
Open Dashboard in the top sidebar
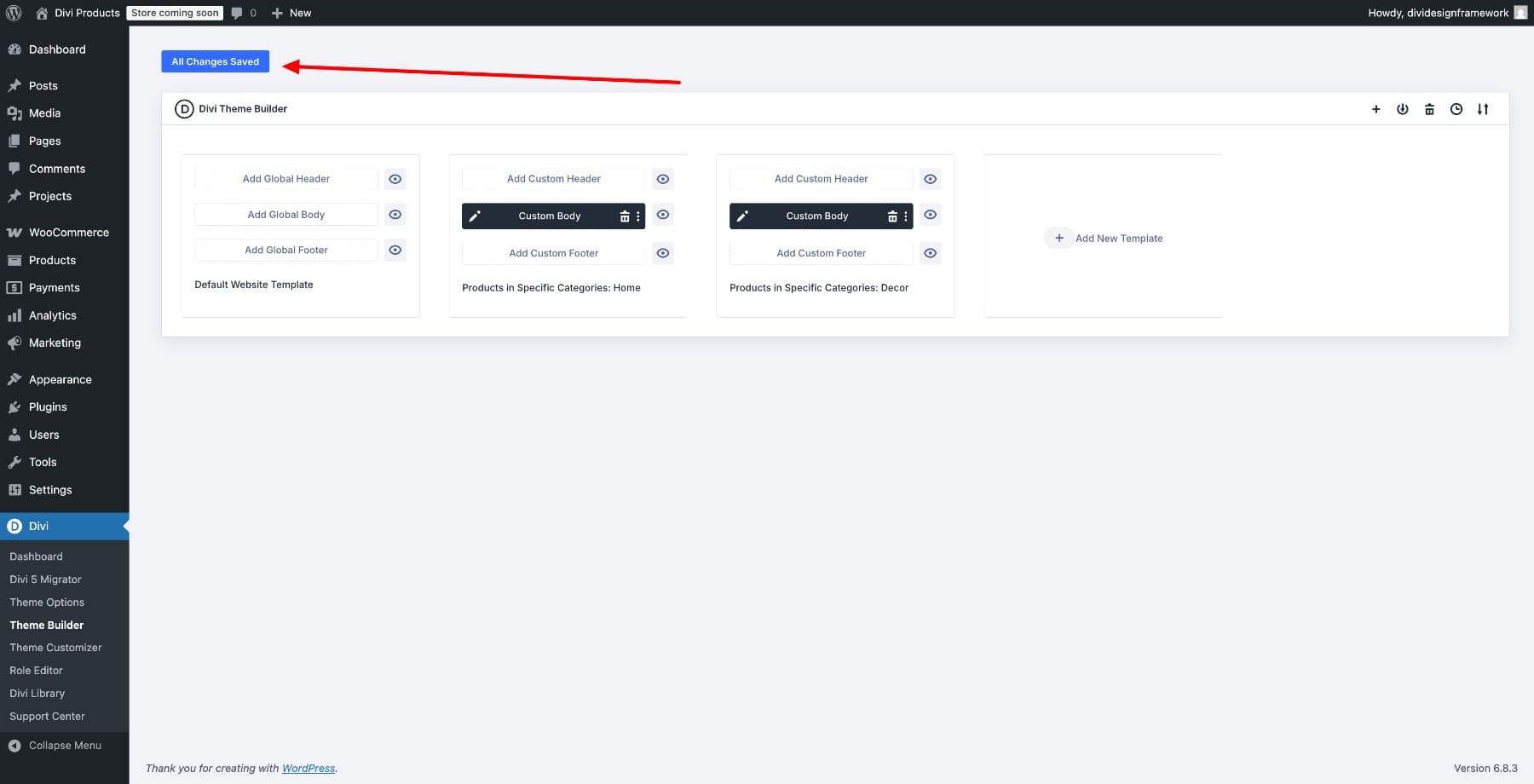pos(57,49)
